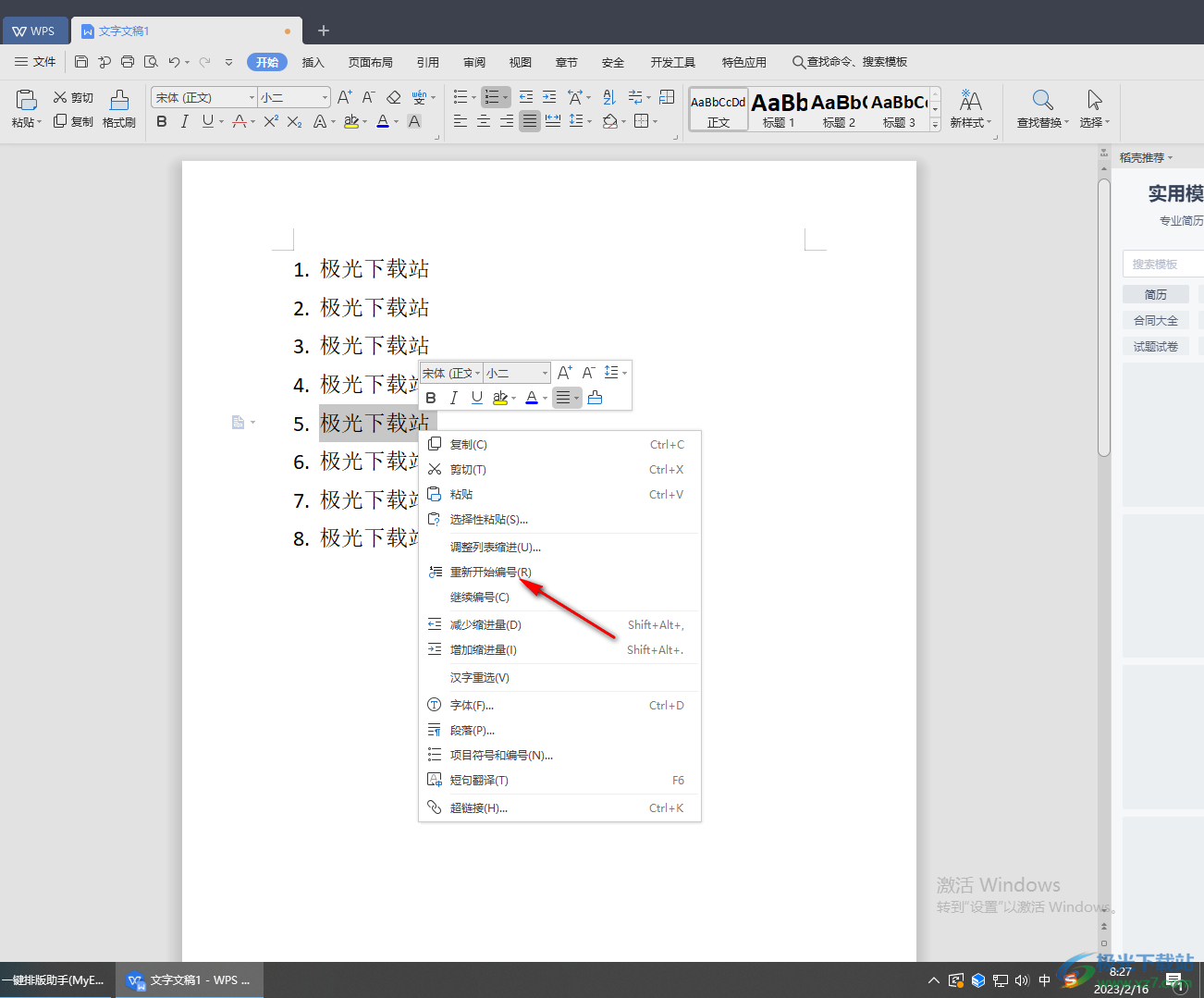The image size is (1204, 998).
Task: Click the Cut (剪切) scissors button
Action: tap(73, 97)
